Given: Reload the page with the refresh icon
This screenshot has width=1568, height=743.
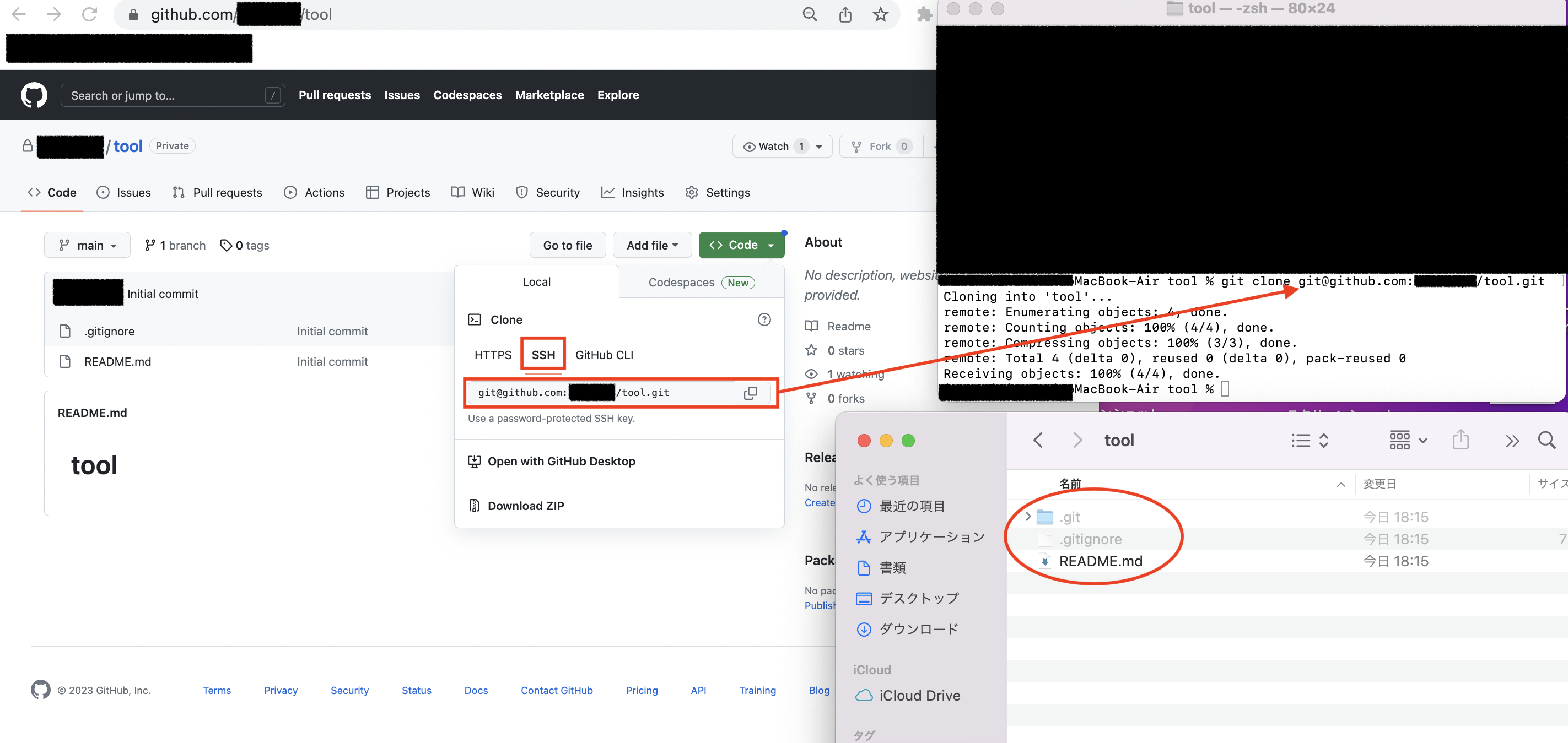Looking at the screenshot, I should [89, 15].
